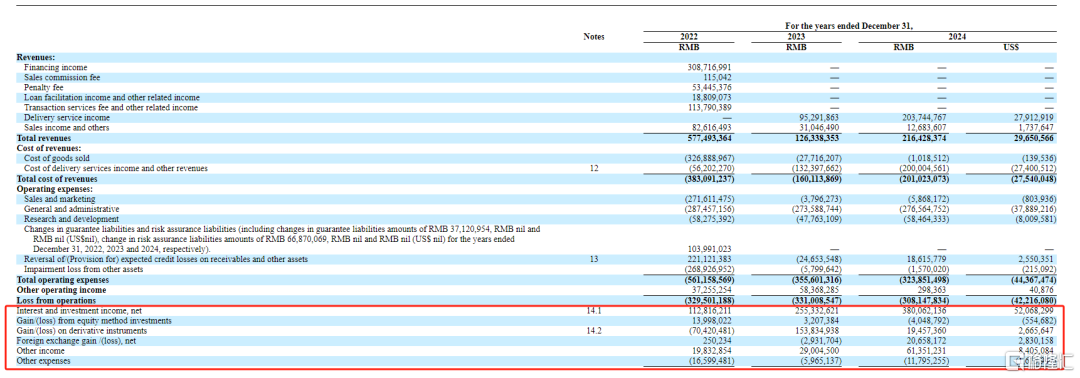
Task: Click the "2024" year column header
Action: point(956,36)
